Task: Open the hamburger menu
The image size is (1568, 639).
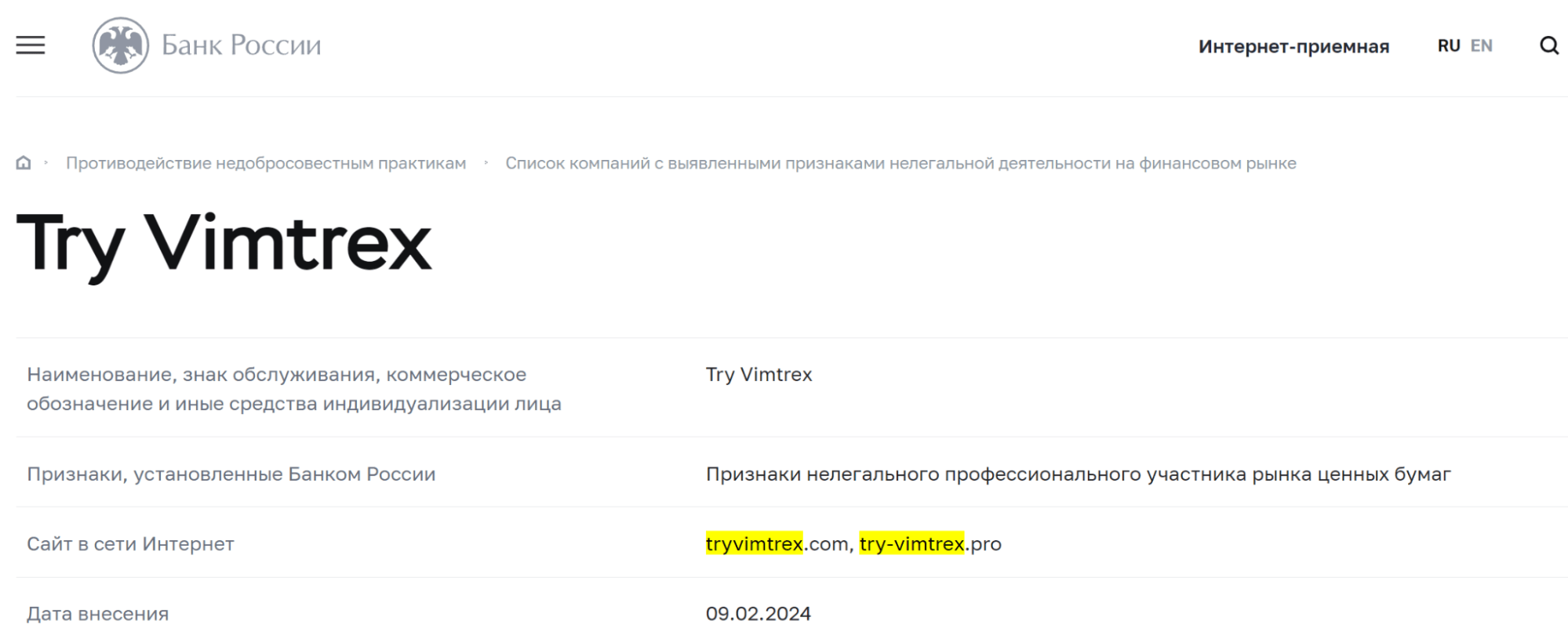Action: (31, 45)
